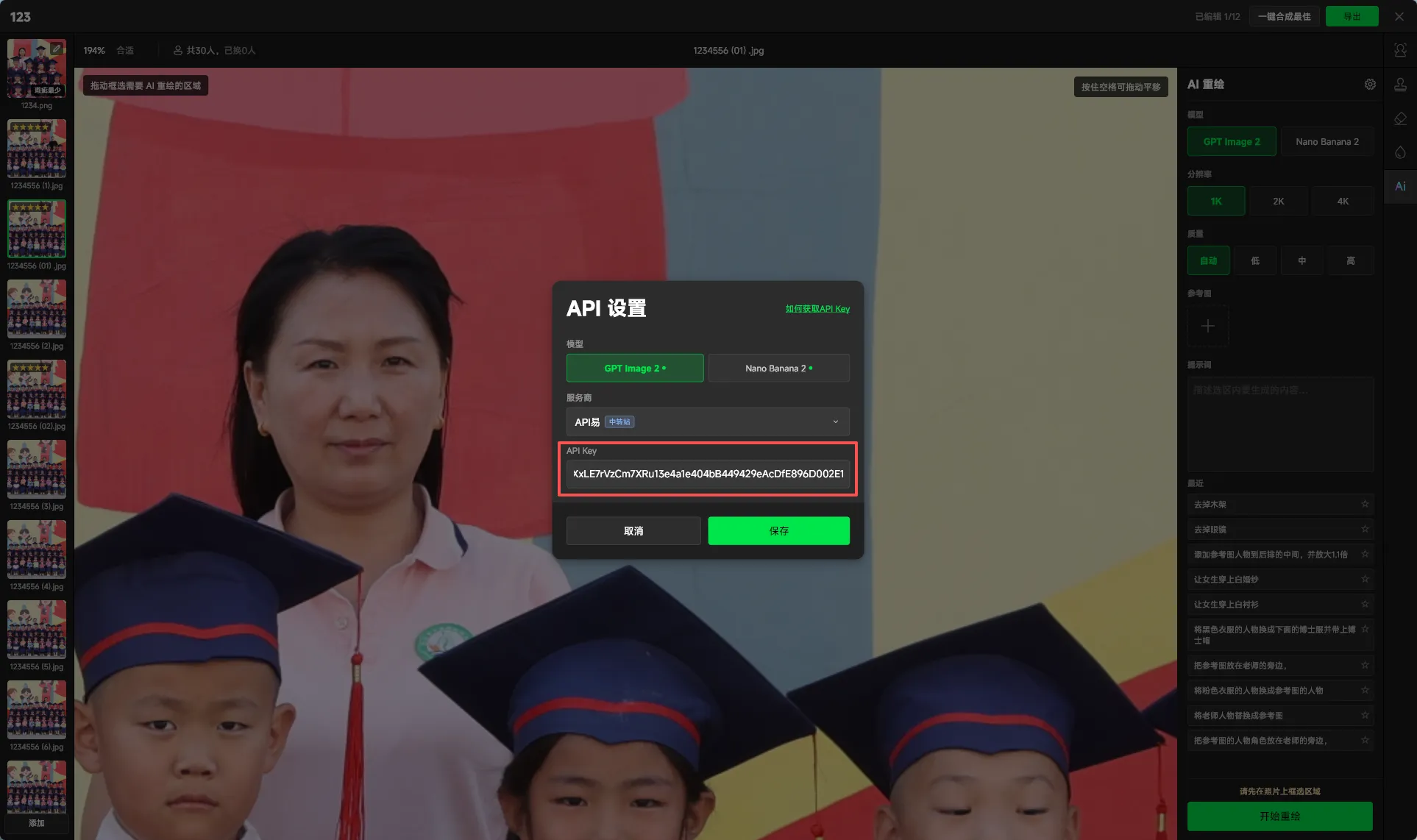Click 开始重绘 start redraw button
The image size is (1417, 840).
(1279, 816)
